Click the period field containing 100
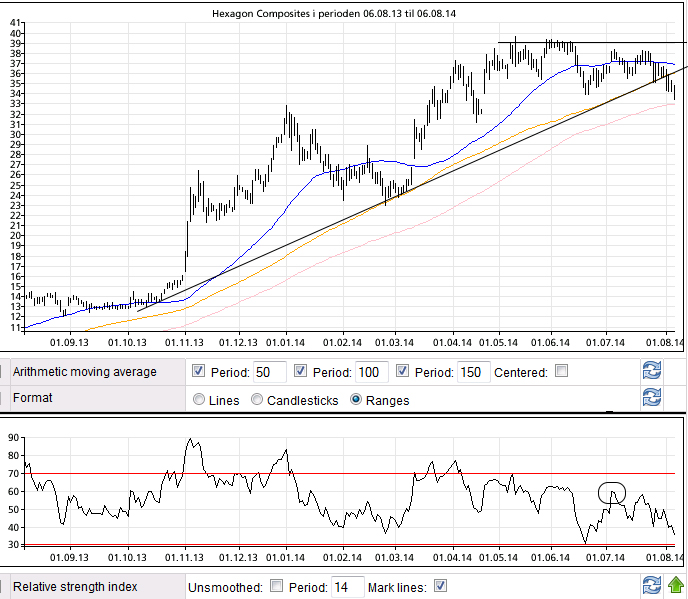The height and width of the screenshot is (599, 688). [371, 372]
